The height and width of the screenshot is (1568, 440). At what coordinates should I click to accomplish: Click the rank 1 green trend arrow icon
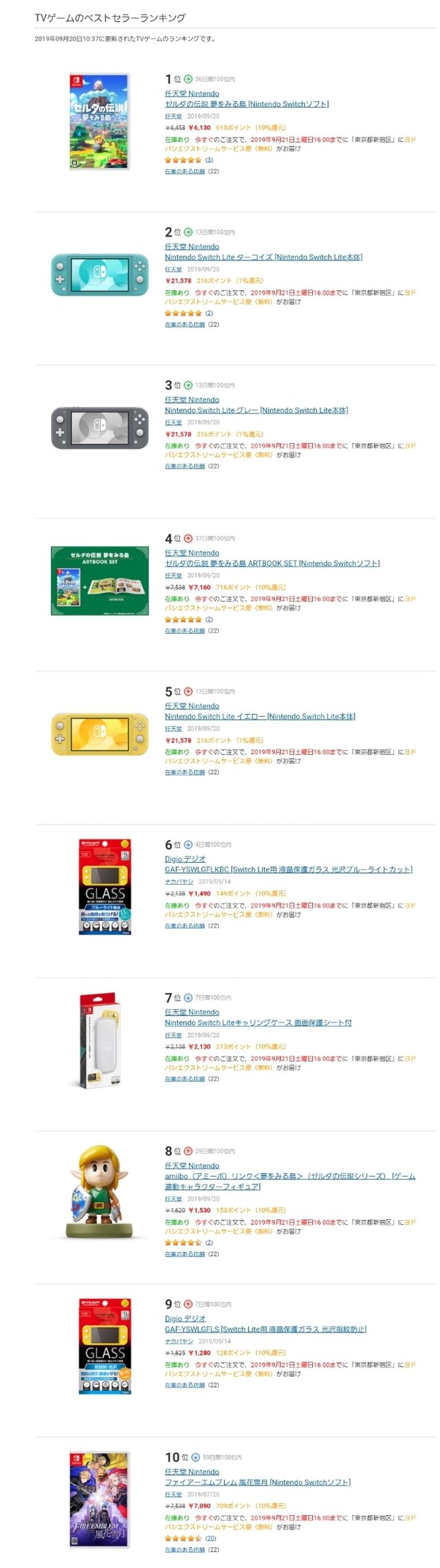tap(188, 79)
